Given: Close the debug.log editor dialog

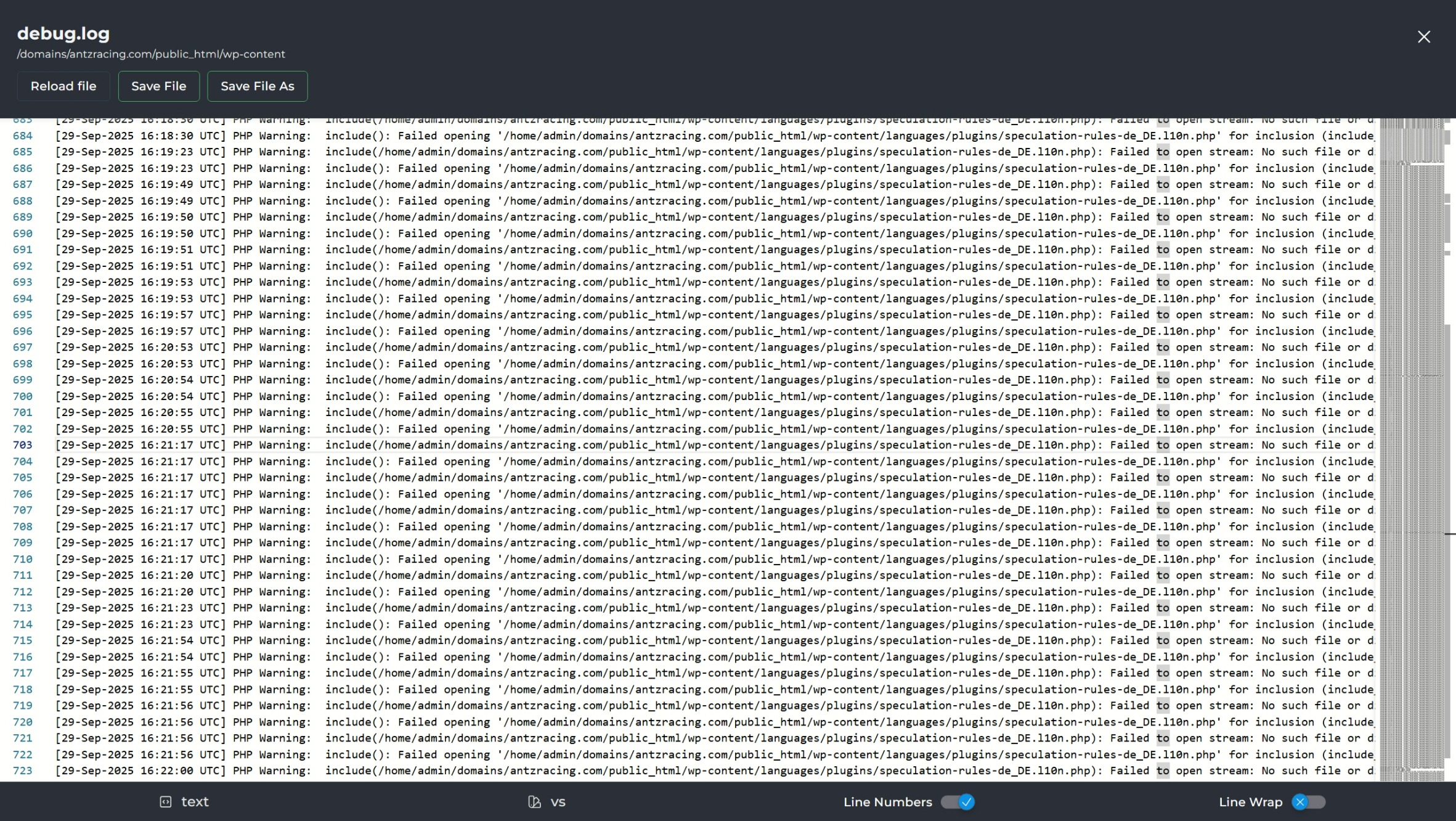Looking at the screenshot, I should (1423, 37).
